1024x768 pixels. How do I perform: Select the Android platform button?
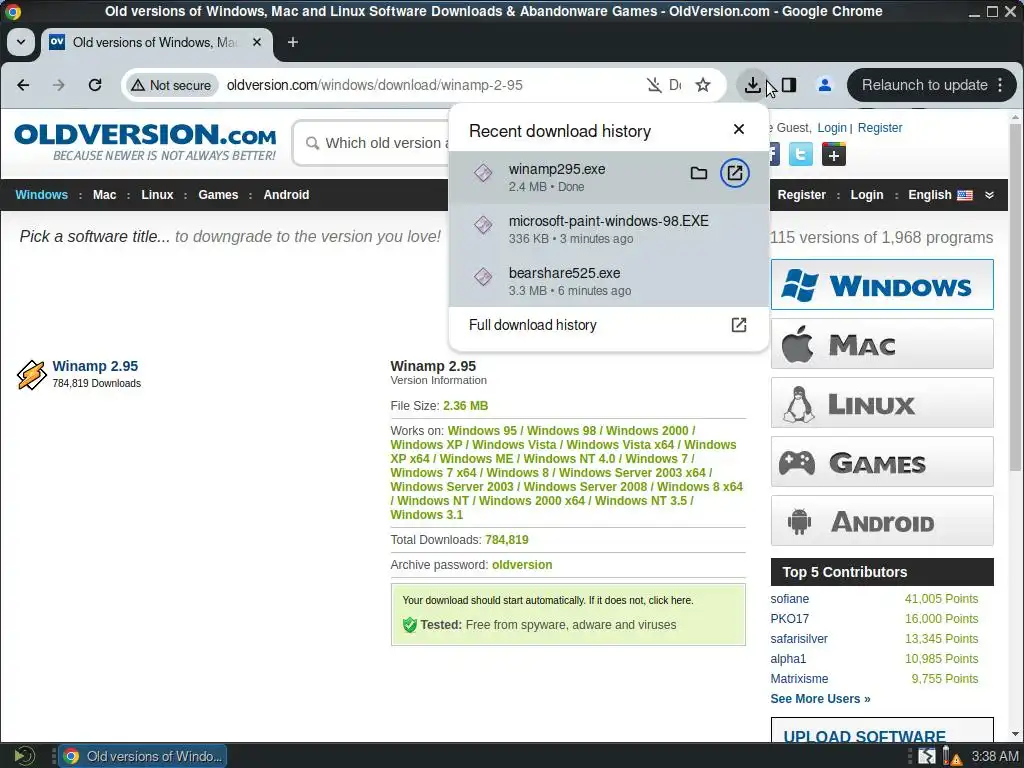point(882,520)
